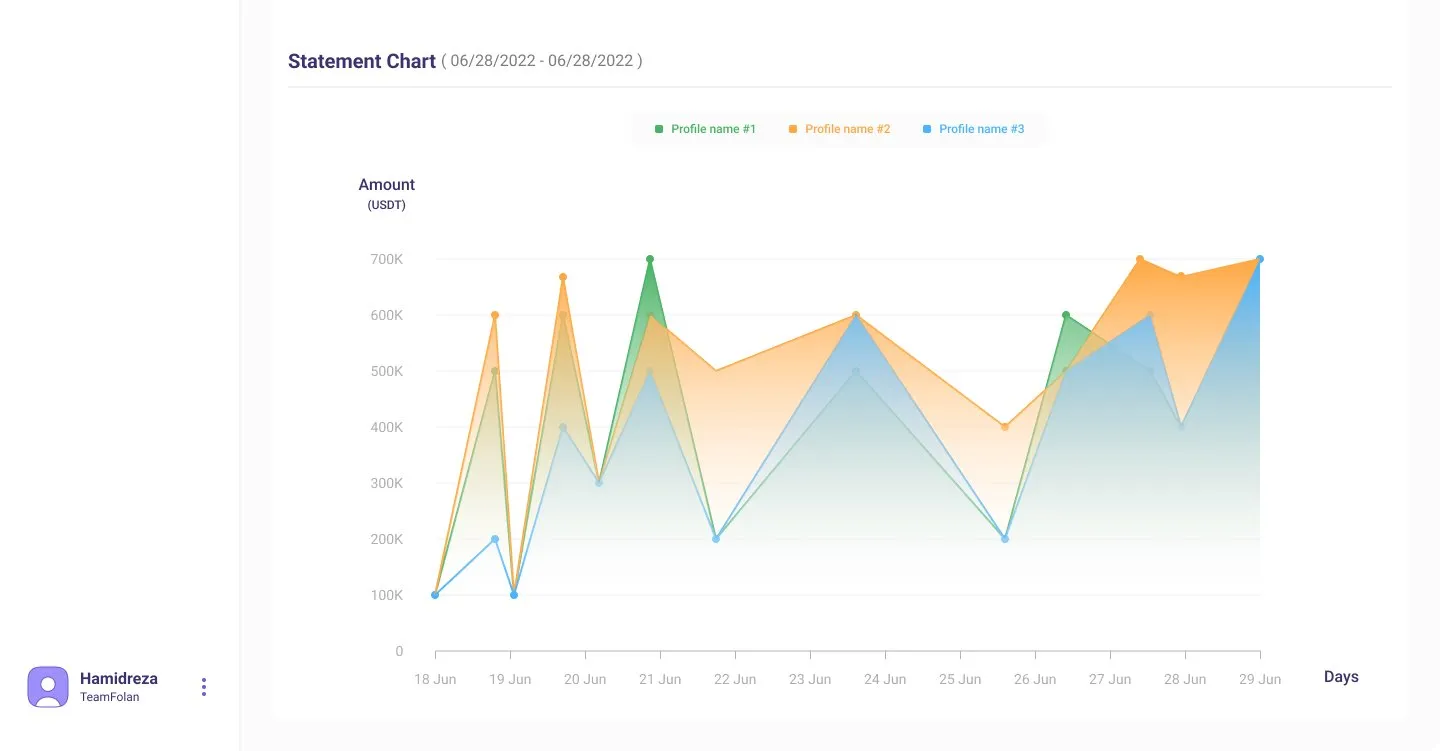Click the 24 Jun x-axis label

[885, 679]
